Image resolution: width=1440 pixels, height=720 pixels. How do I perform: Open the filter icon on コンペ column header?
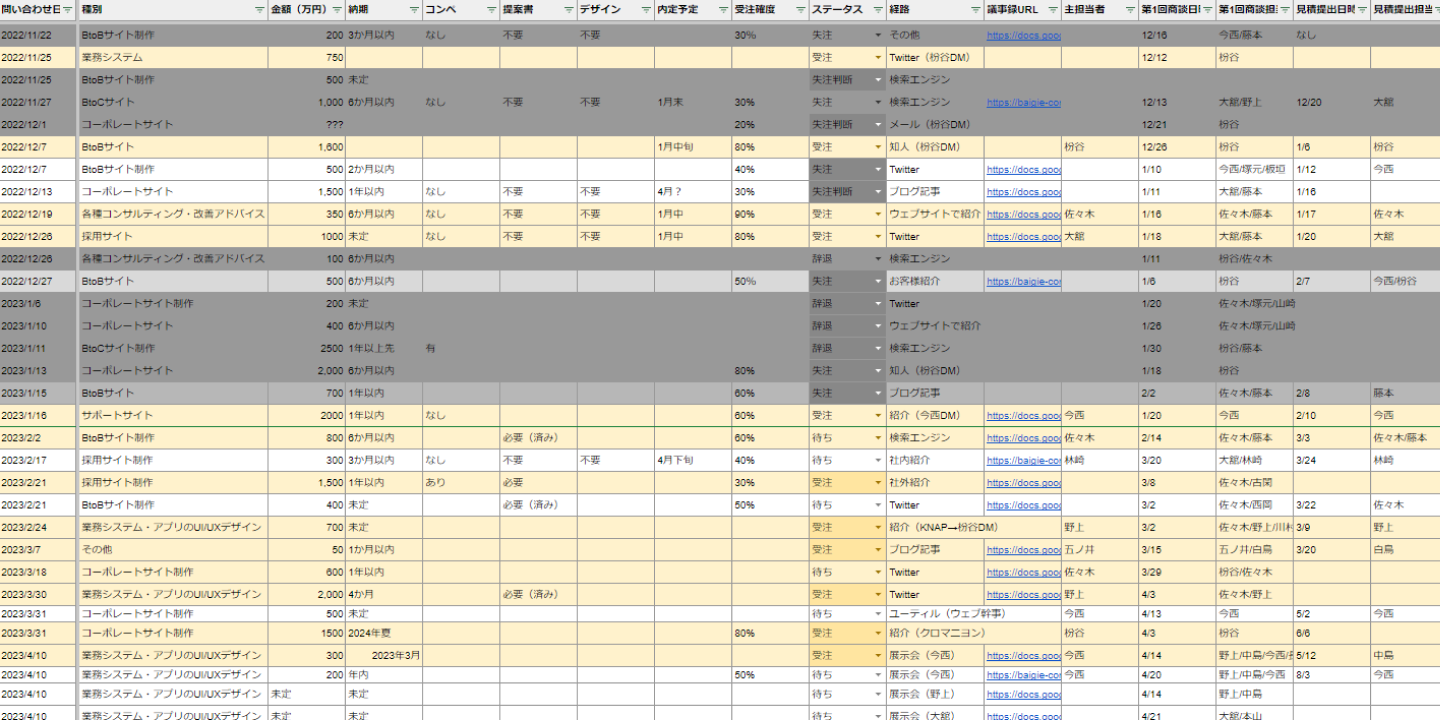point(490,9)
